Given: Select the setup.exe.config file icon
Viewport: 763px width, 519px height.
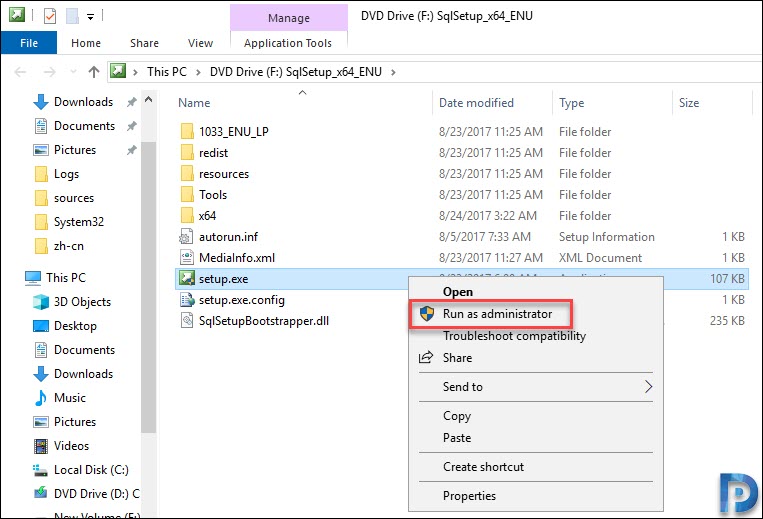Looking at the screenshot, I should (x=187, y=300).
